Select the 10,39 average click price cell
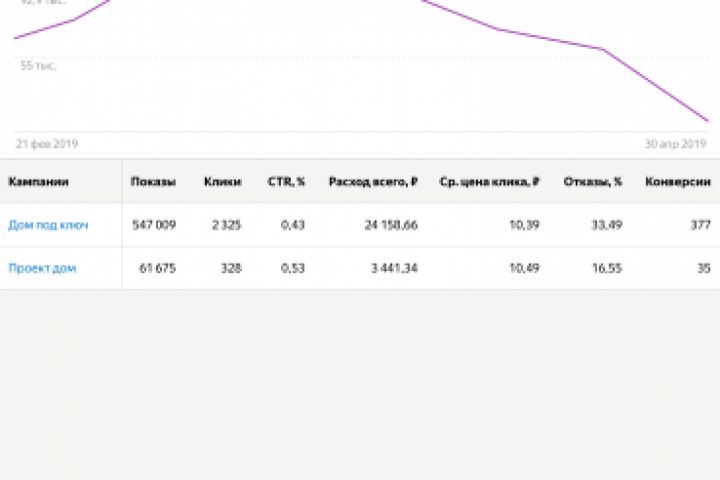 tap(524, 225)
